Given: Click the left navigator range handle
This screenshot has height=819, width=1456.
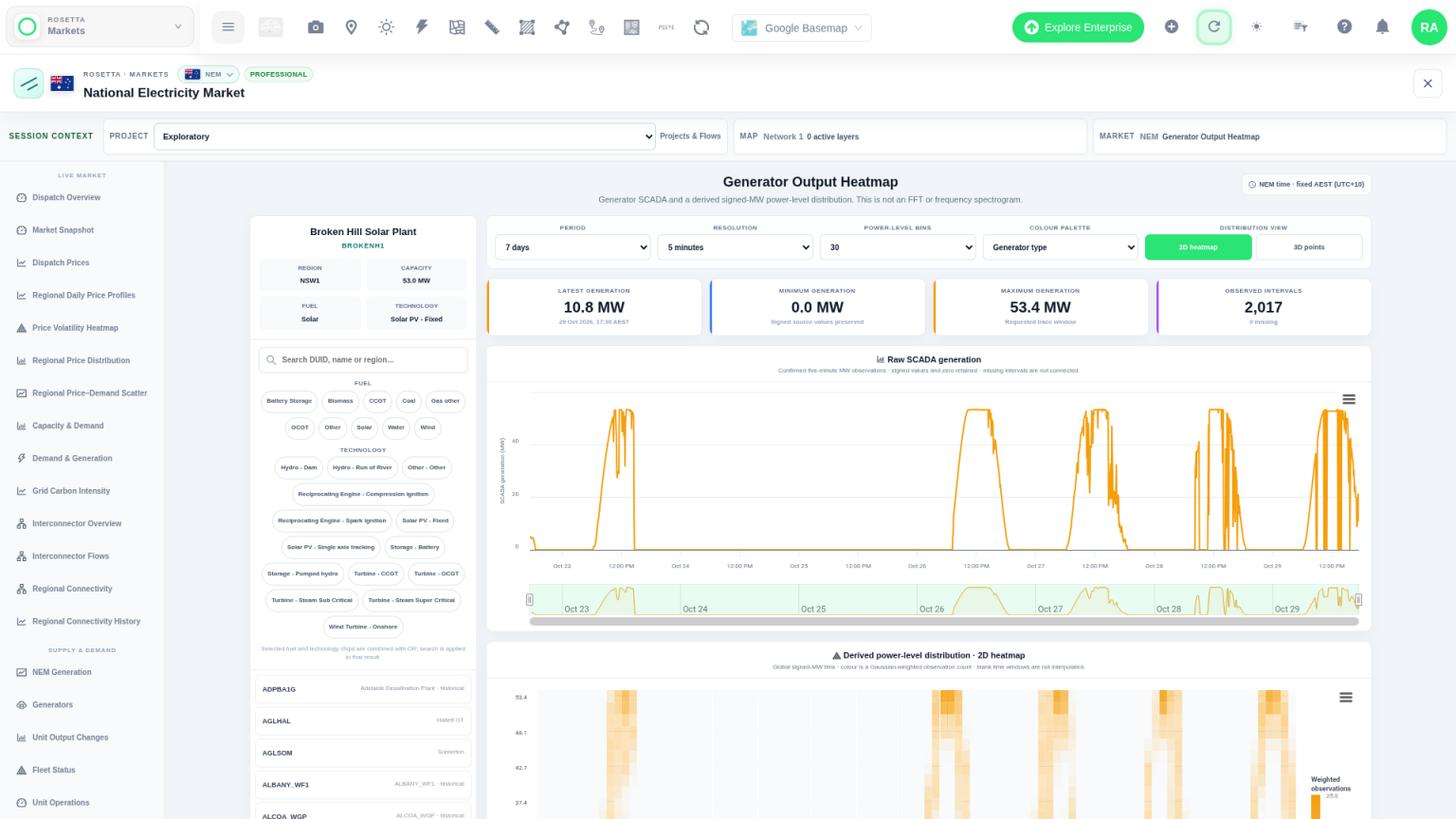Looking at the screenshot, I should [530, 599].
